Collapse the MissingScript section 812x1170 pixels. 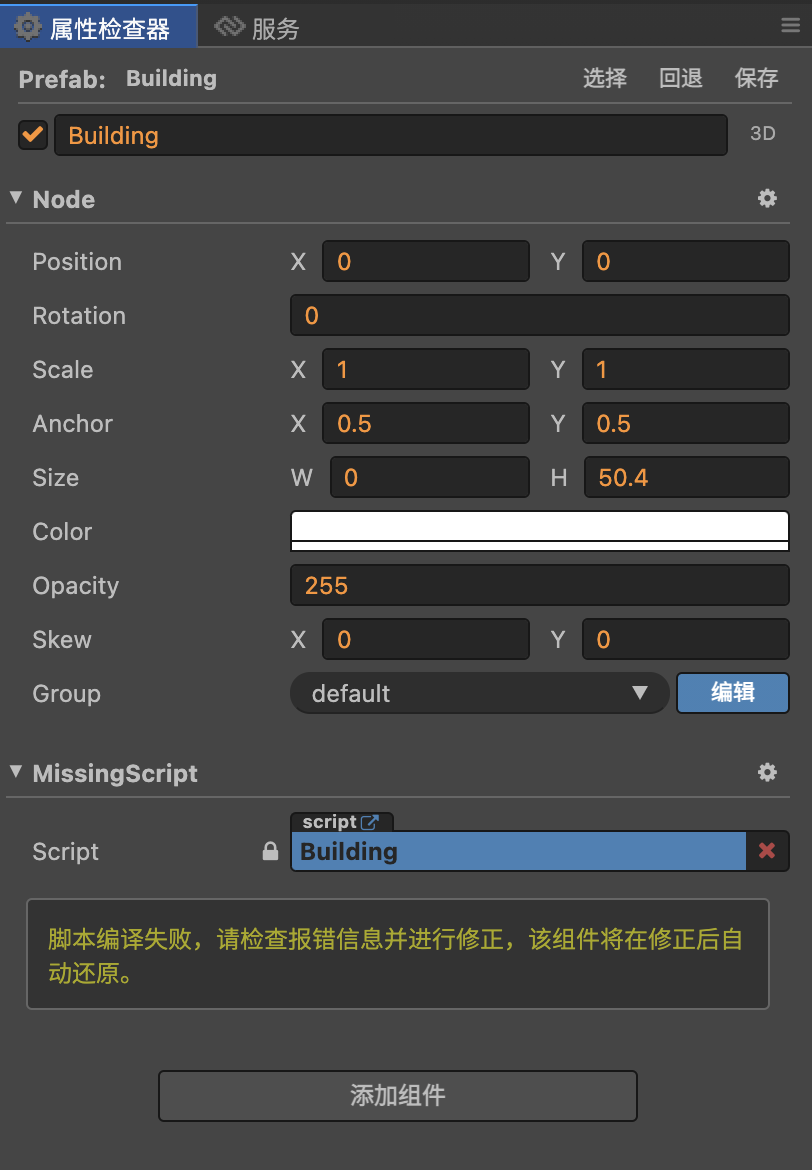coord(16,772)
